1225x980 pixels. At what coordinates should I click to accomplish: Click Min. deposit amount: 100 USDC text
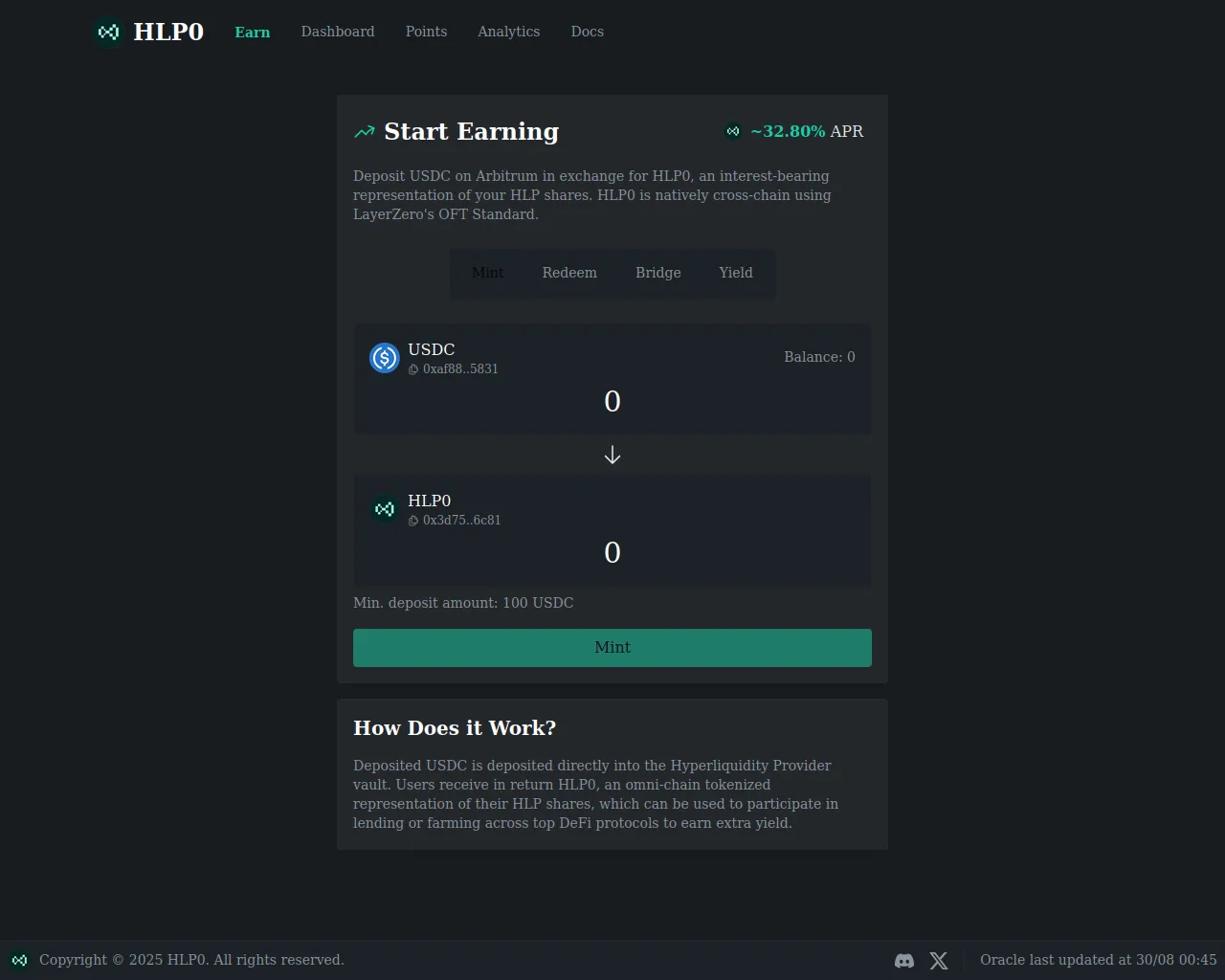[x=463, y=603]
